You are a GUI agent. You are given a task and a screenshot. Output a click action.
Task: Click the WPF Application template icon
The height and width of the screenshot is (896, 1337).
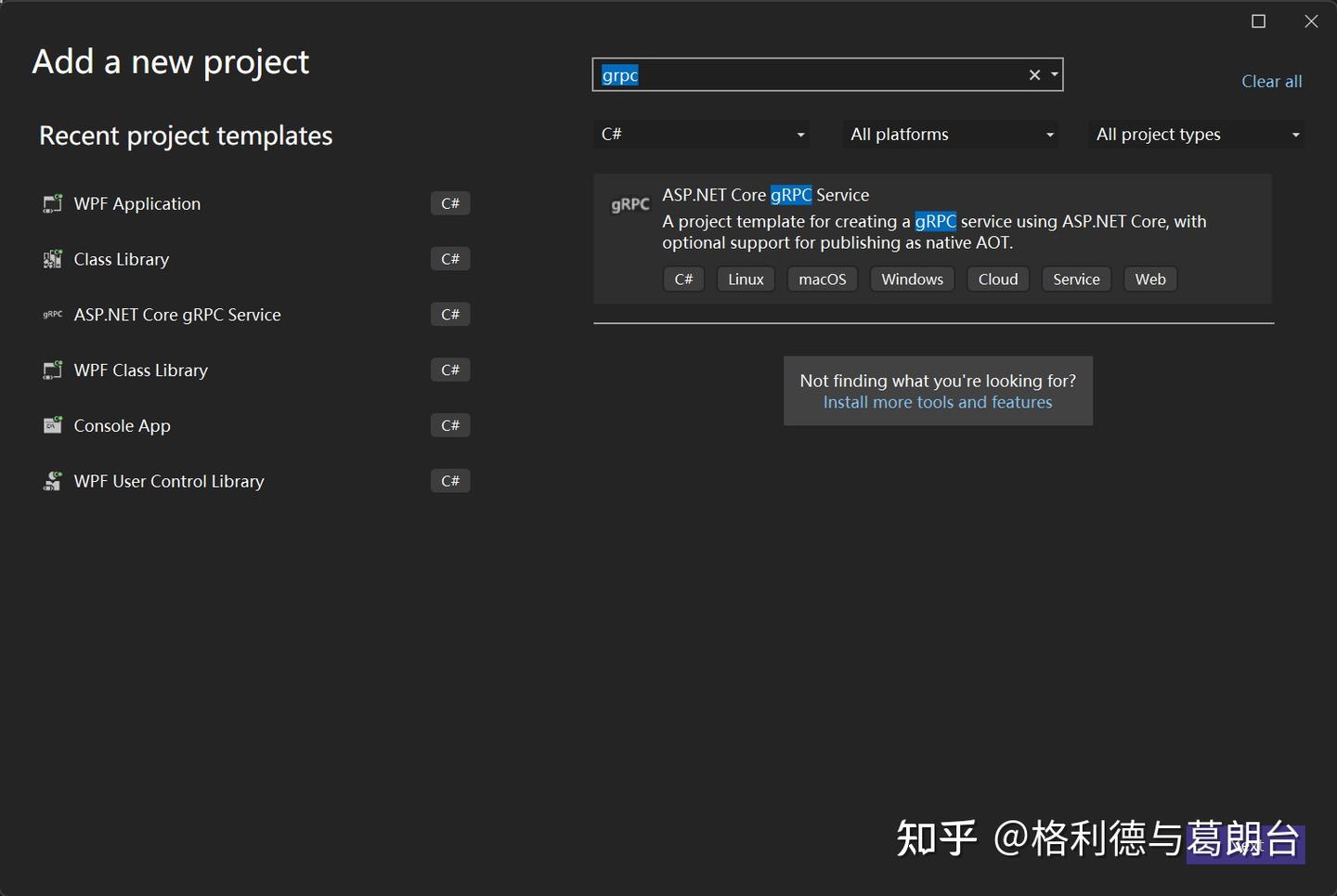click(x=53, y=203)
